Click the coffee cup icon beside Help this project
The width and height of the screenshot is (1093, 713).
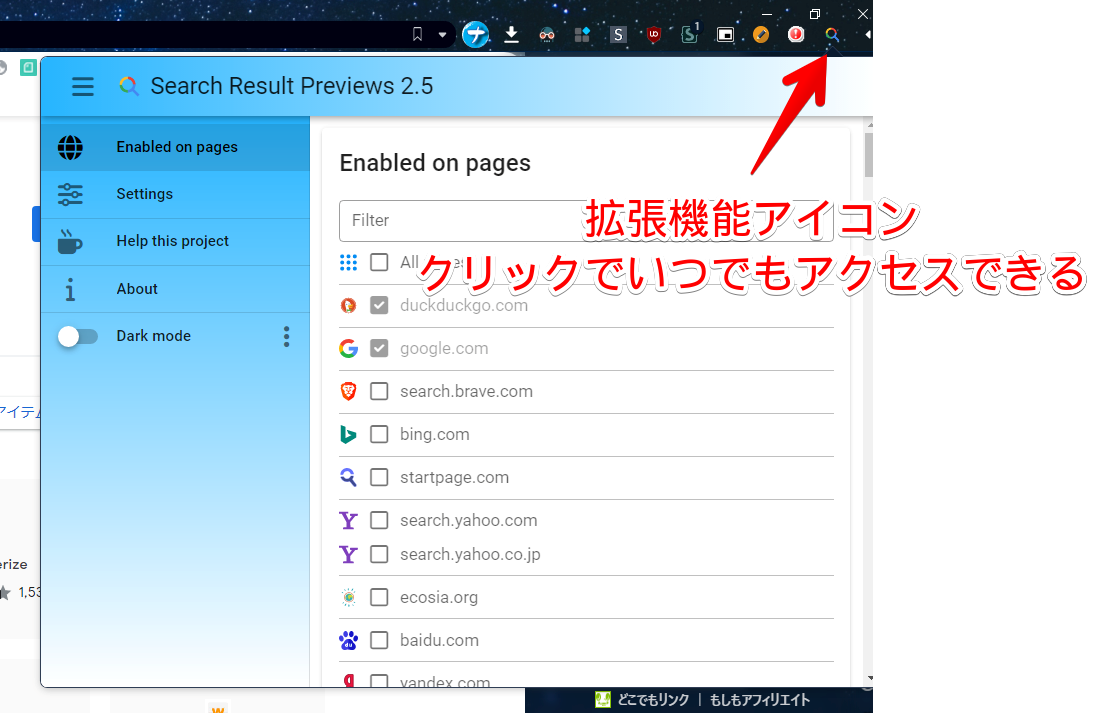(70, 241)
